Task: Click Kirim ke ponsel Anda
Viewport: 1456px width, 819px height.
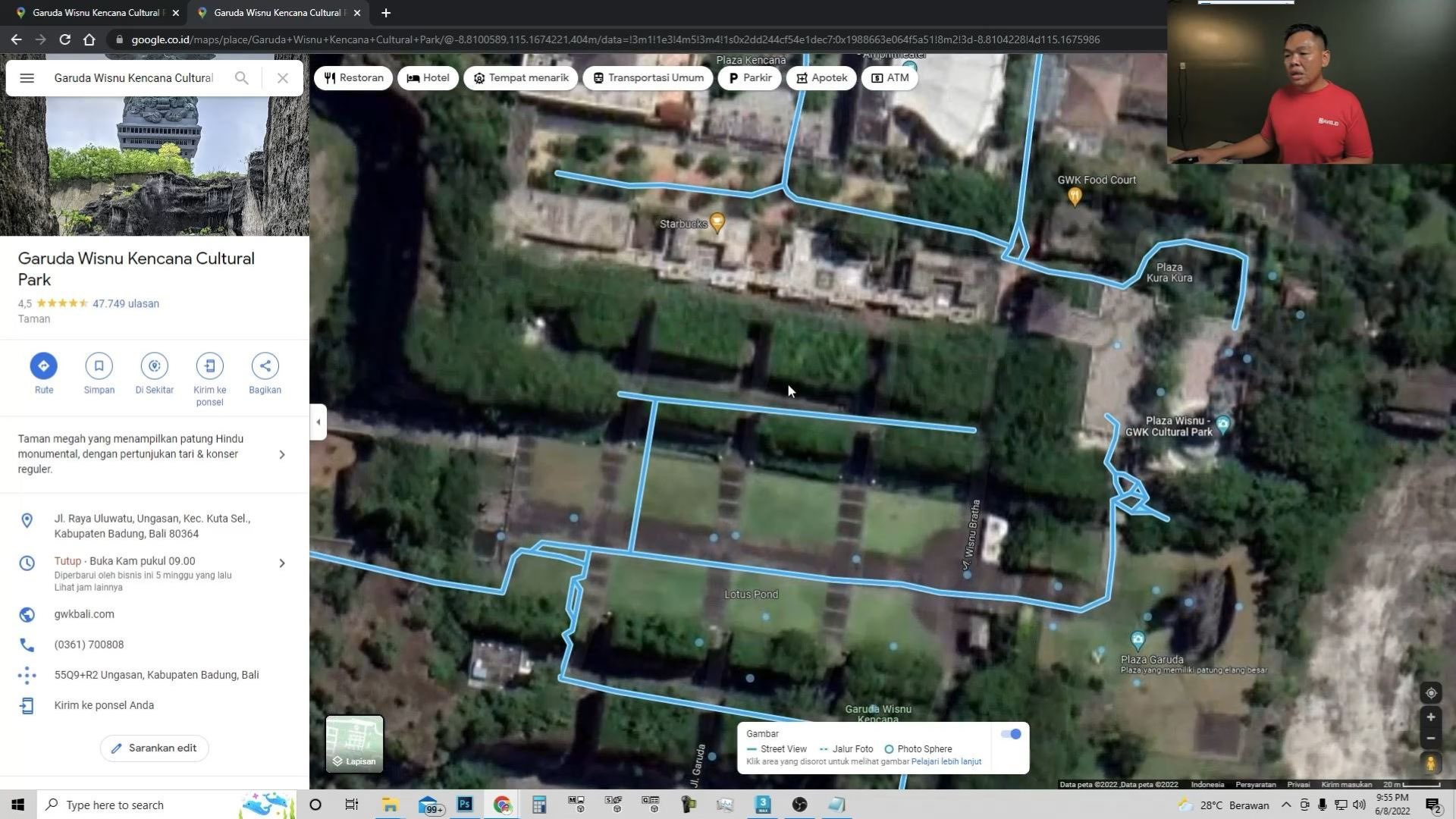Action: tap(104, 705)
